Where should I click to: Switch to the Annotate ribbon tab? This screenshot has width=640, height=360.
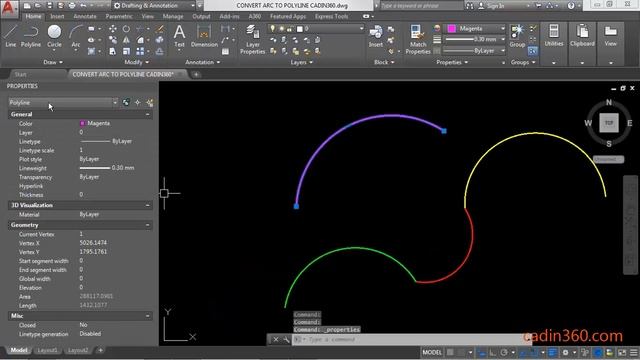coord(85,17)
